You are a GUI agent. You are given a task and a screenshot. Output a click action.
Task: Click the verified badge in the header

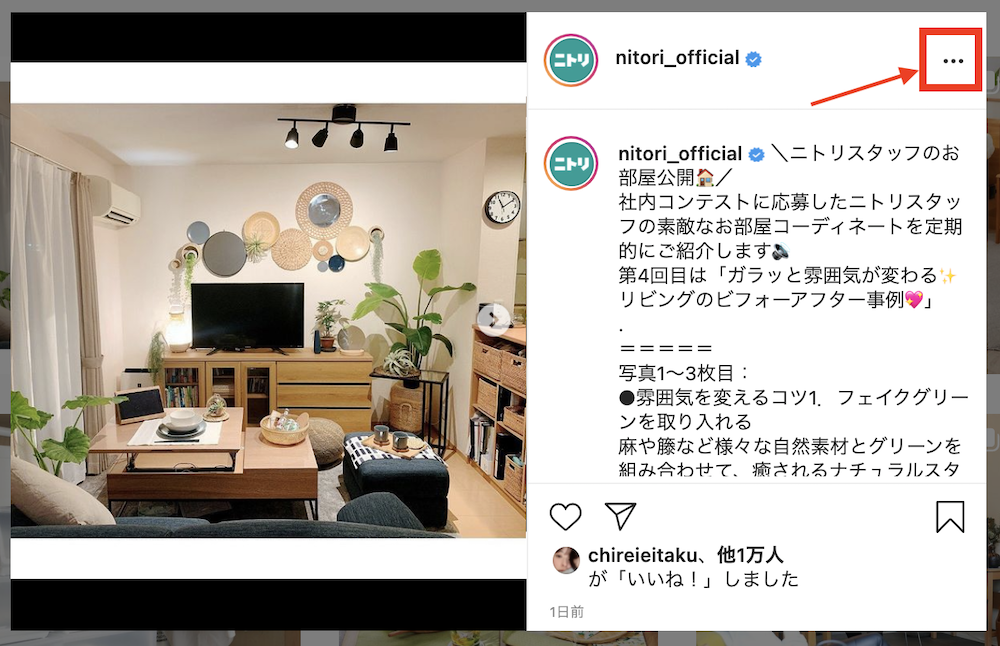pyautogui.click(x=754, y=59)
